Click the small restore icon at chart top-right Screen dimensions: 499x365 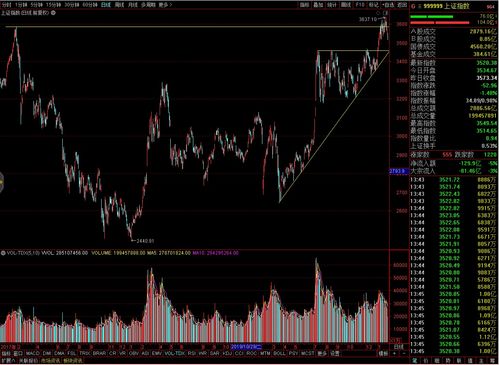coord(385,13)
